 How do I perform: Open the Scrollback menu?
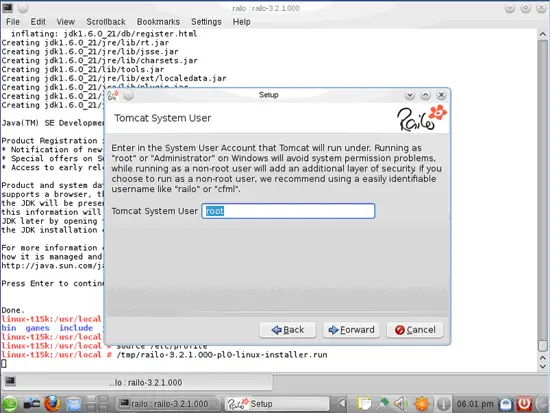click(x=106, y=22)
